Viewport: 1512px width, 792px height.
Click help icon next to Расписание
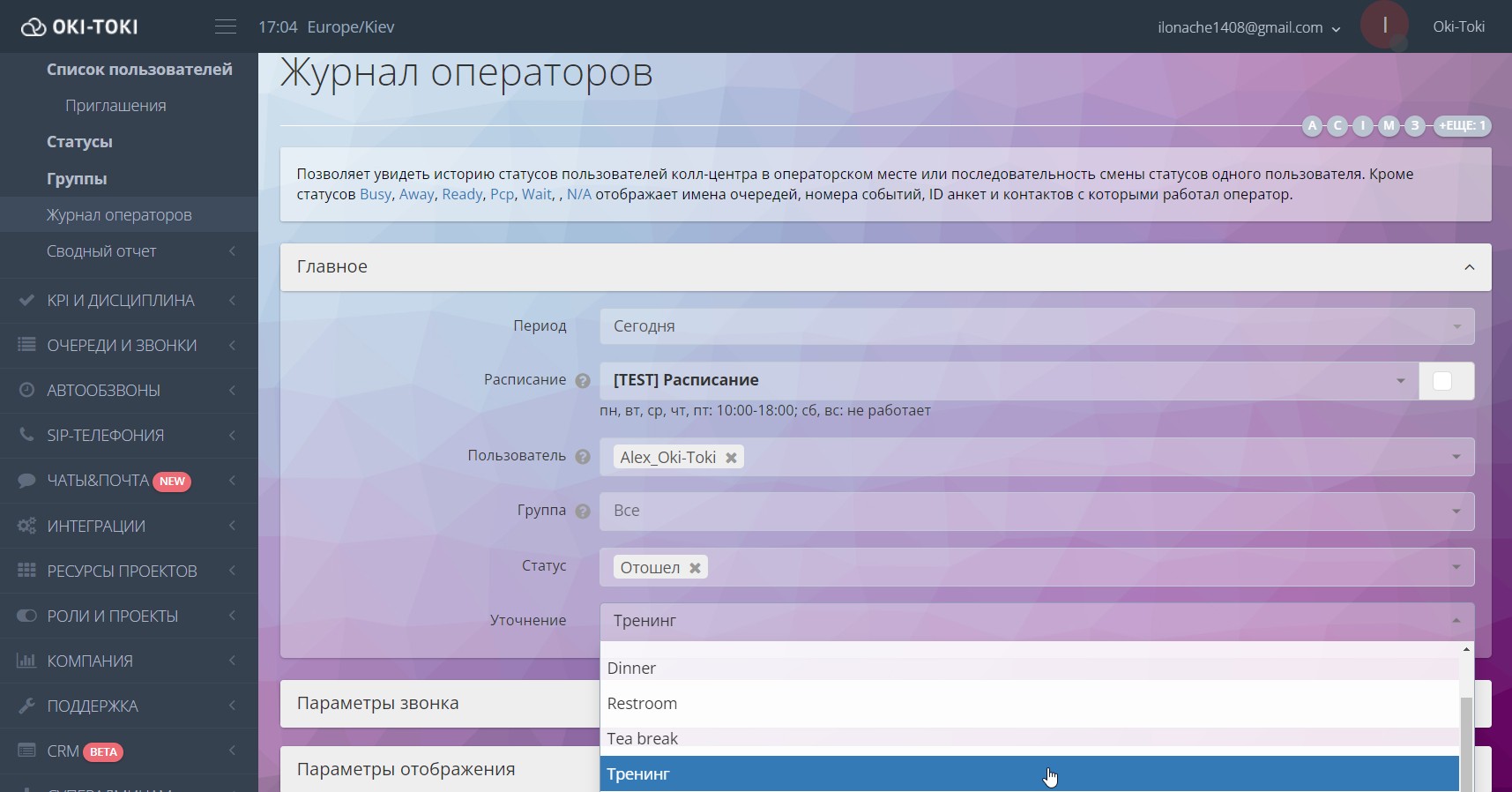583,381
